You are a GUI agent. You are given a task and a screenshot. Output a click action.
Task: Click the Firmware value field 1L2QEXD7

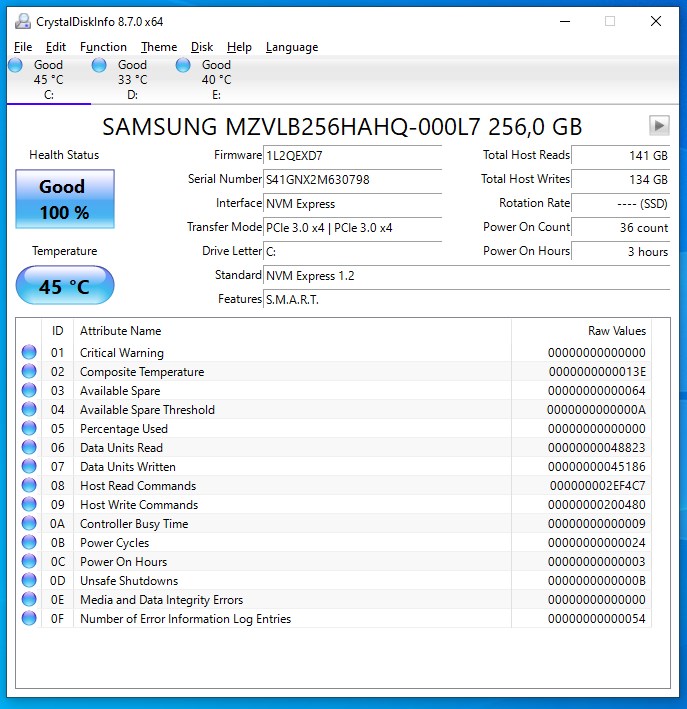coord(352,156)
